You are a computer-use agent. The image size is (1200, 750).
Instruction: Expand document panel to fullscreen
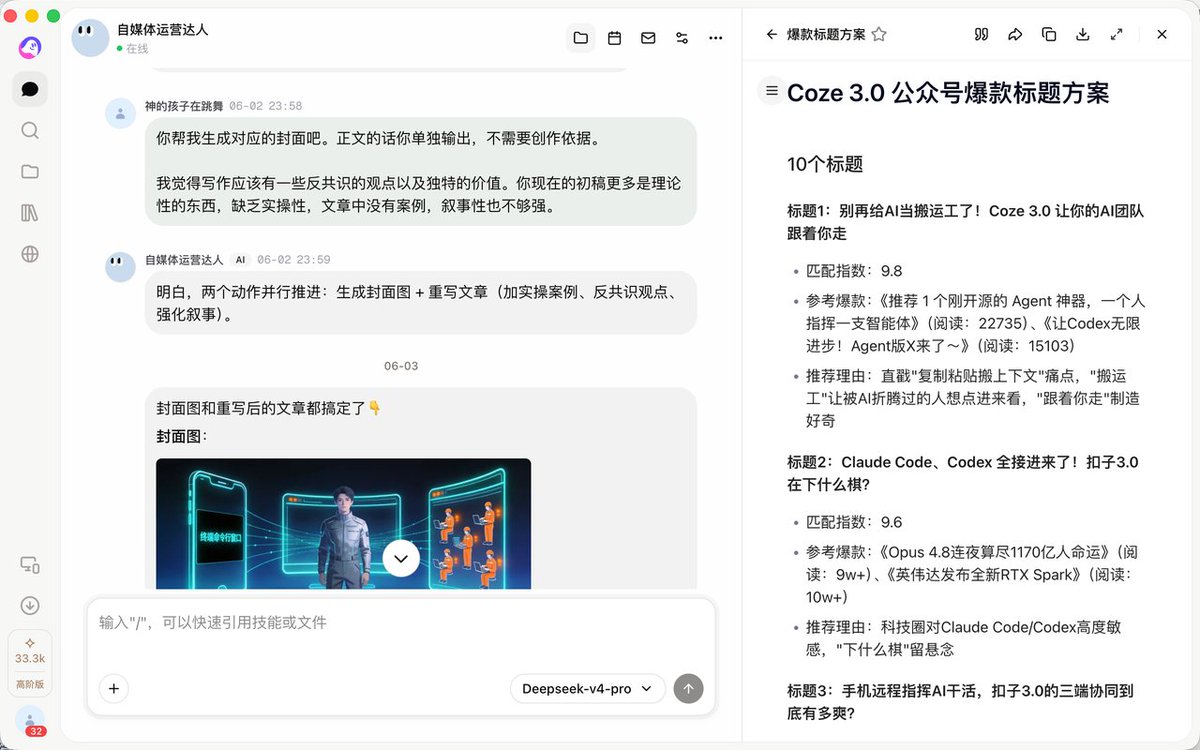[1116, 34]
